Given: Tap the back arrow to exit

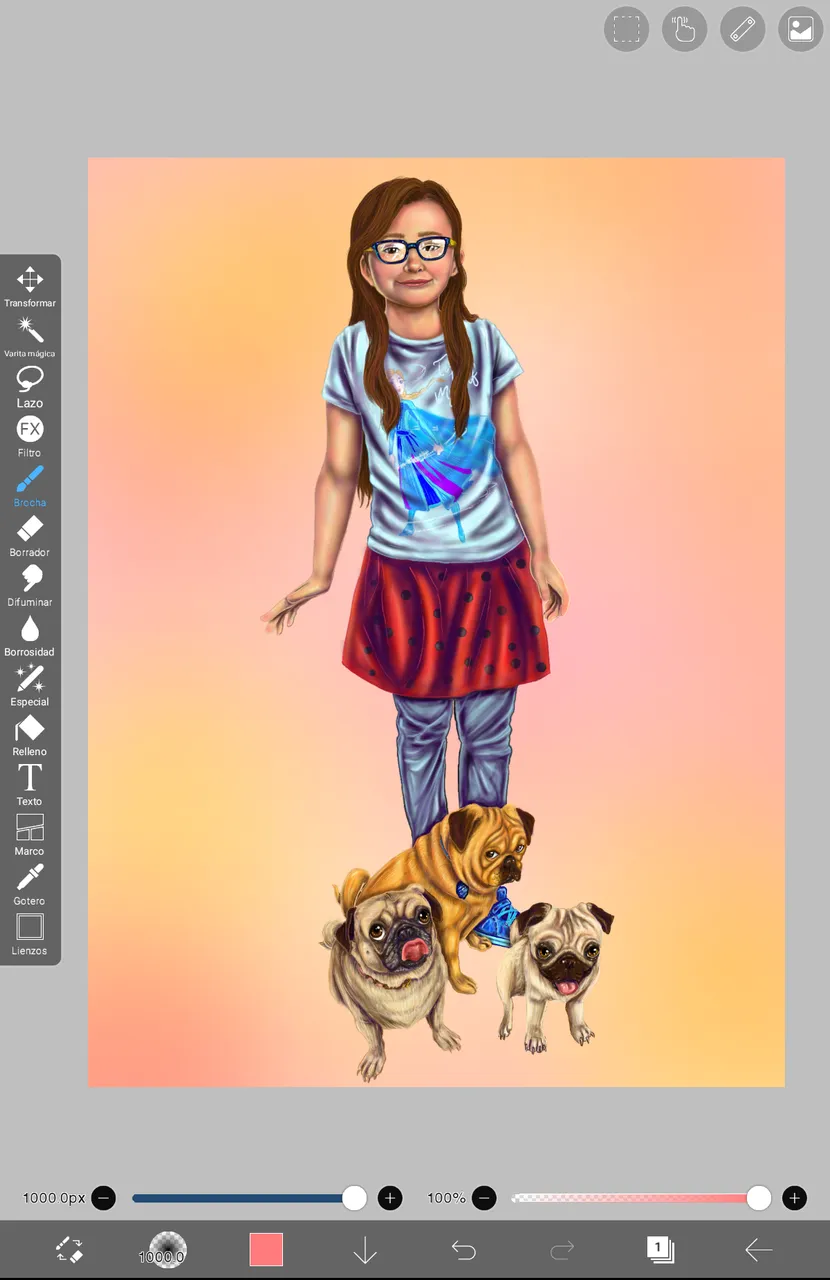Looking at the screenshot, I should [759, 1250].
